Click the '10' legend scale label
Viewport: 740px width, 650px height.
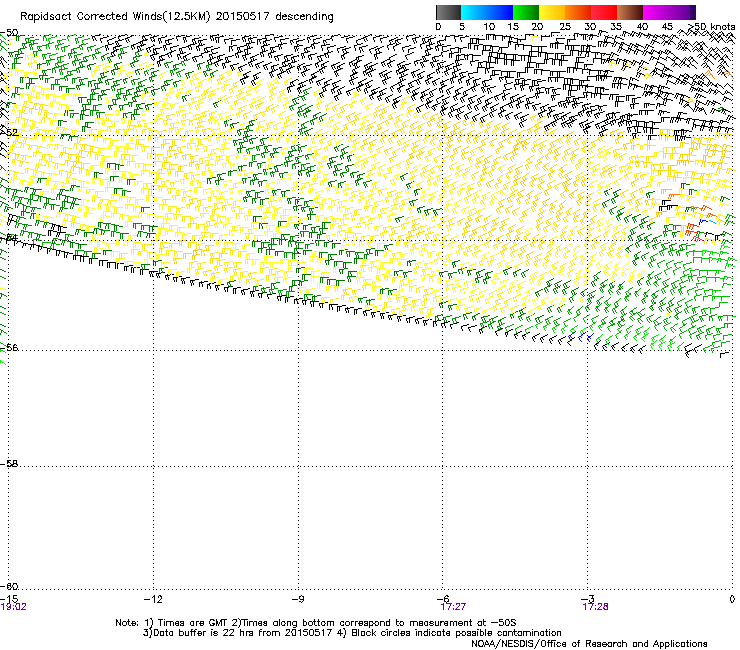[489, 27]
